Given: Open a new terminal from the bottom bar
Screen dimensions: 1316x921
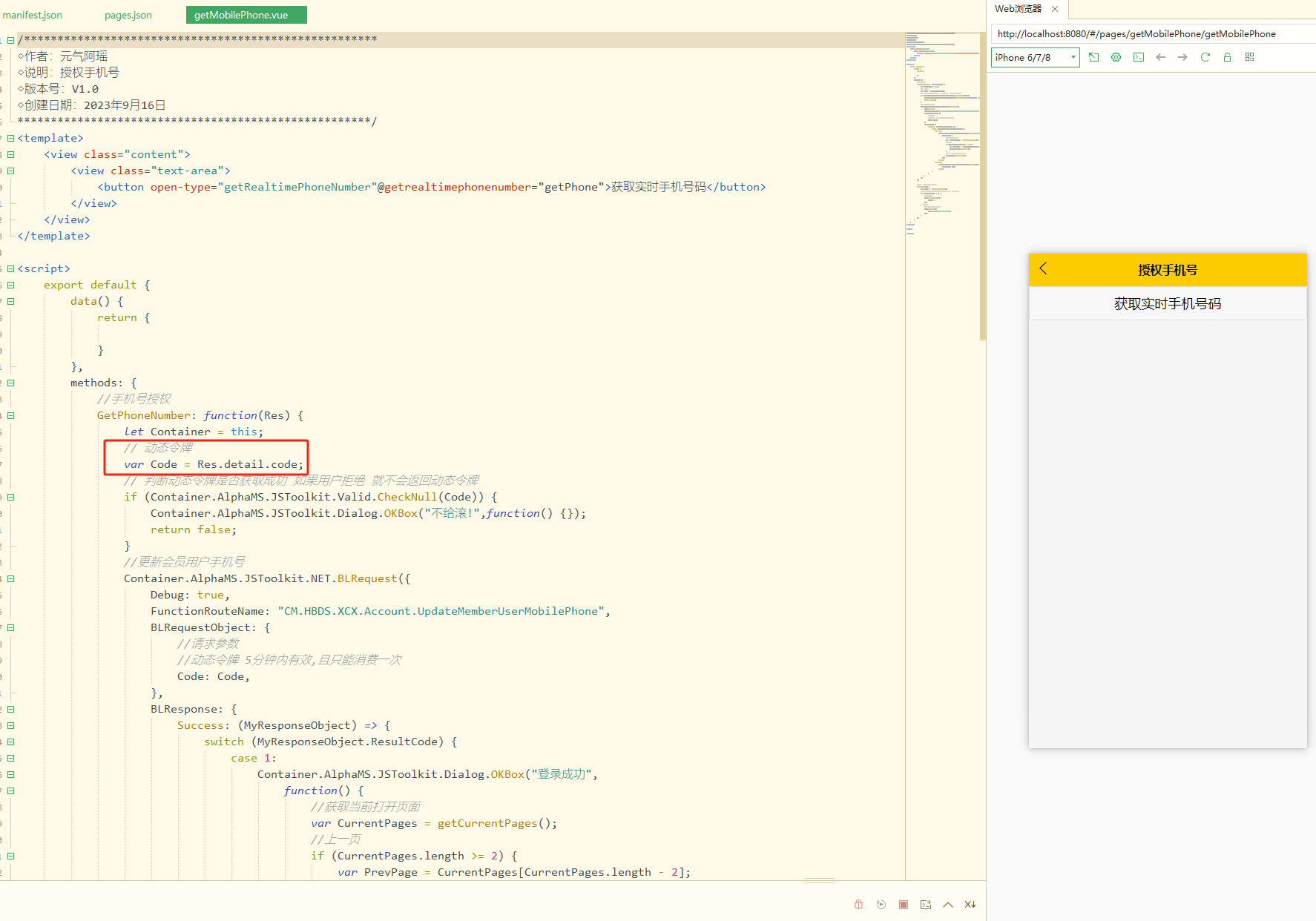Looking at the screenshot, I should 926,905.
